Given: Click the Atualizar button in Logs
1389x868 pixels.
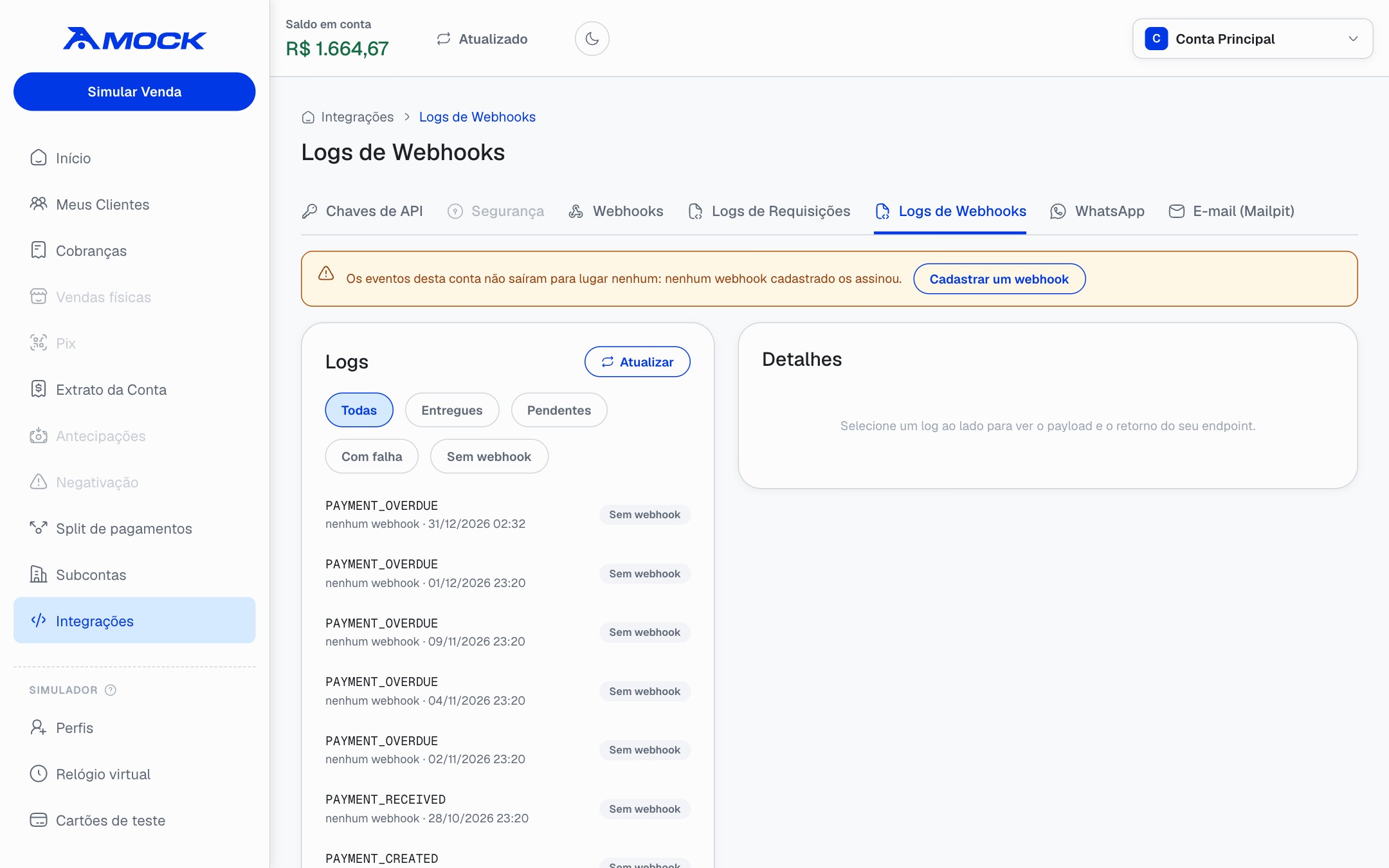Looking at the screenshot, I should click(637, 362).
